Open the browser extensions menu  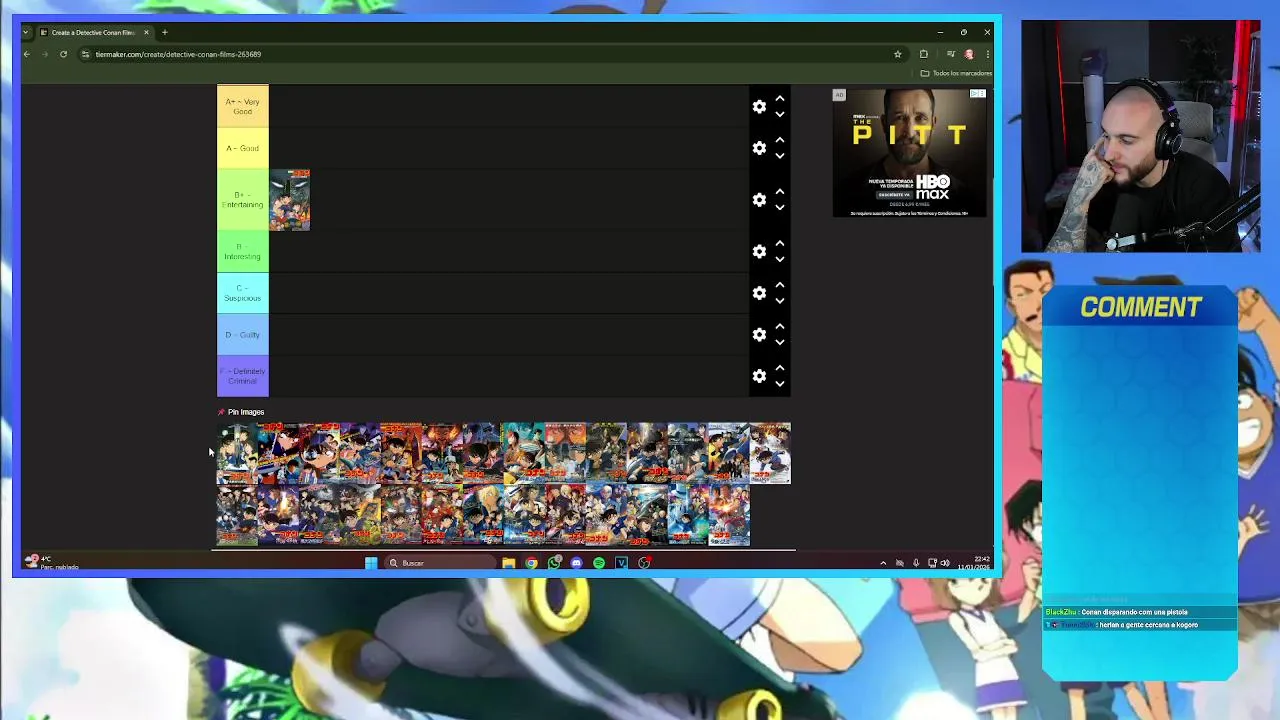pyautogui.click(x=924, y=54)
